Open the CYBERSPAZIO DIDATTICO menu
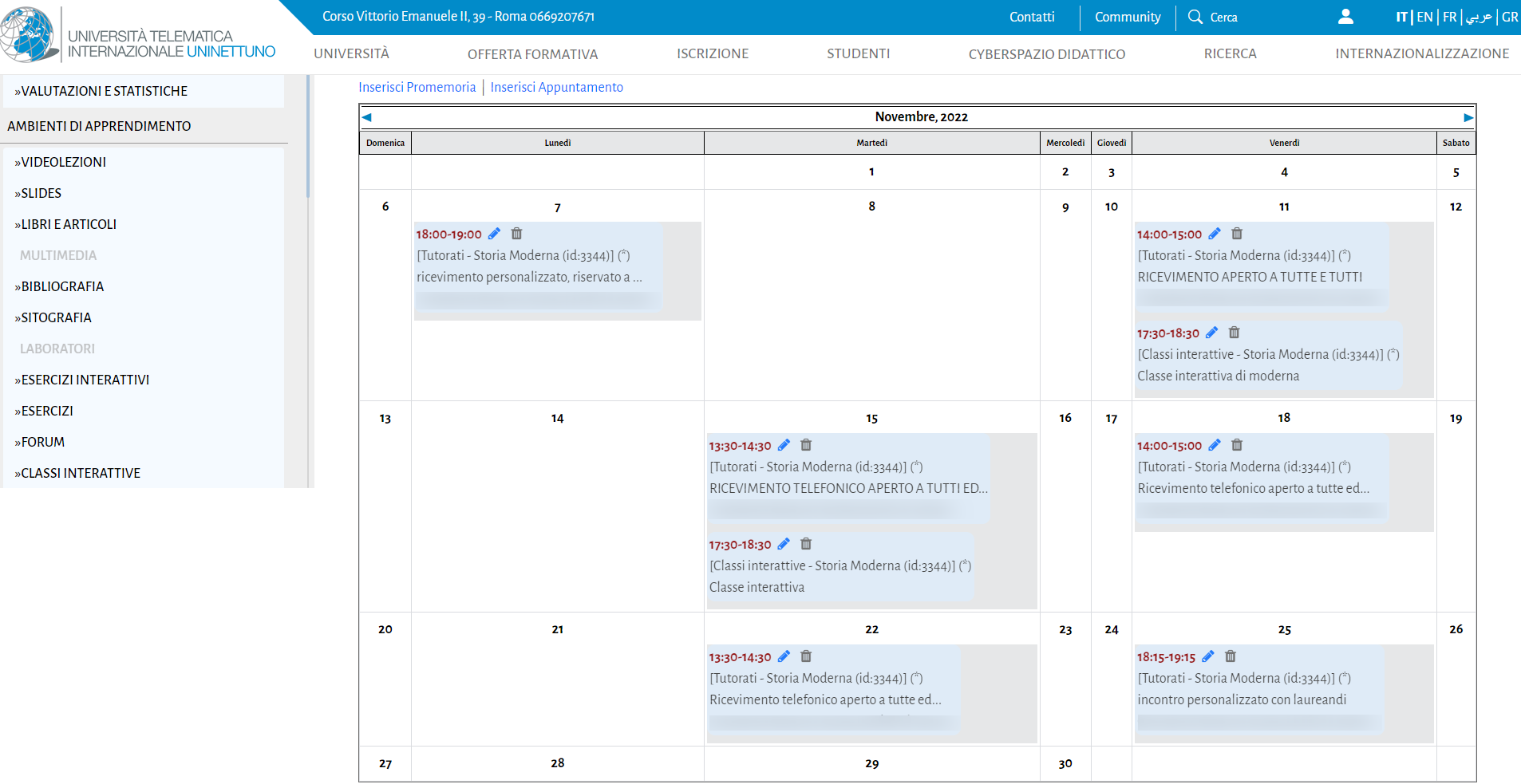 click(1046, 54)
